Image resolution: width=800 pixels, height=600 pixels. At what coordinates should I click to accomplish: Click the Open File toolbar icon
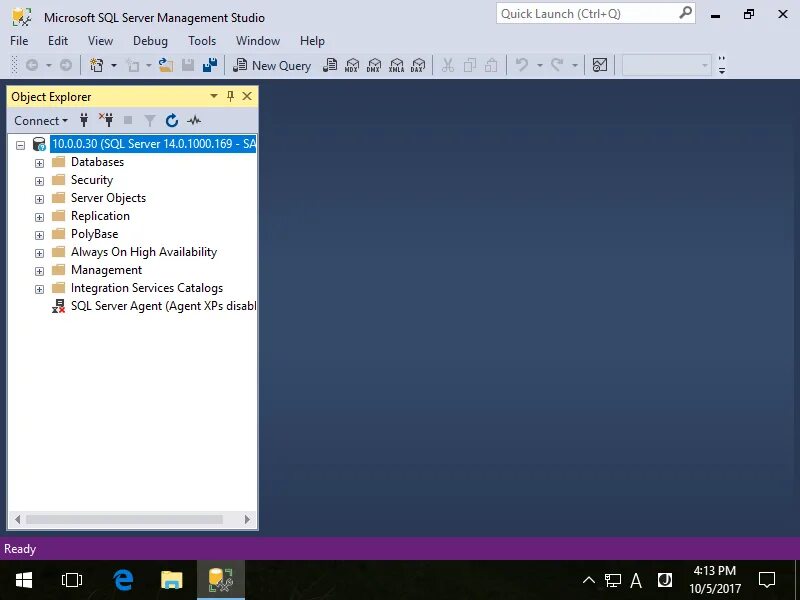pyautogui.click(x=165, y=65)
